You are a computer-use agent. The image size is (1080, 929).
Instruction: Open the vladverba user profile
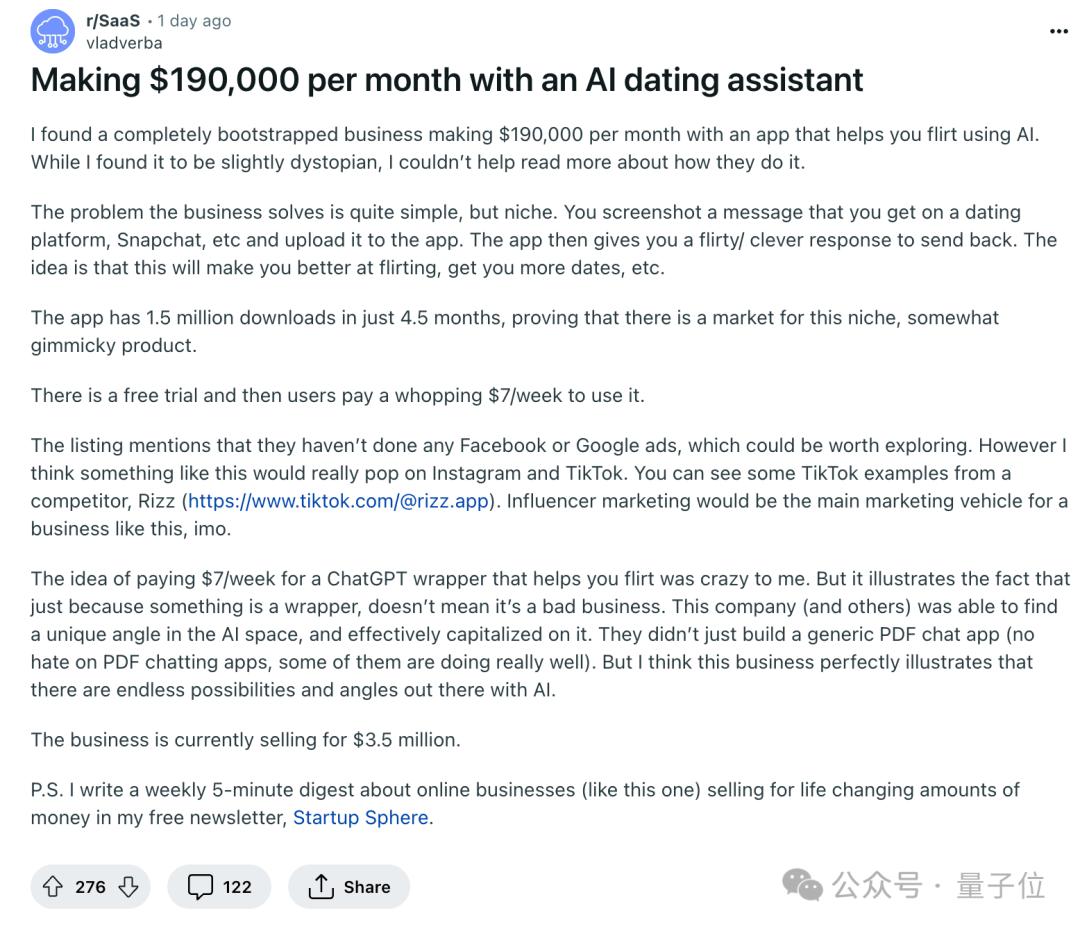(124, 43)
